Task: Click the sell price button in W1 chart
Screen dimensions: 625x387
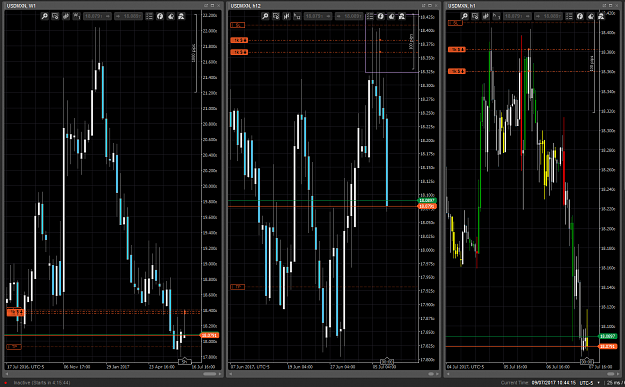Action: point(97,16)
